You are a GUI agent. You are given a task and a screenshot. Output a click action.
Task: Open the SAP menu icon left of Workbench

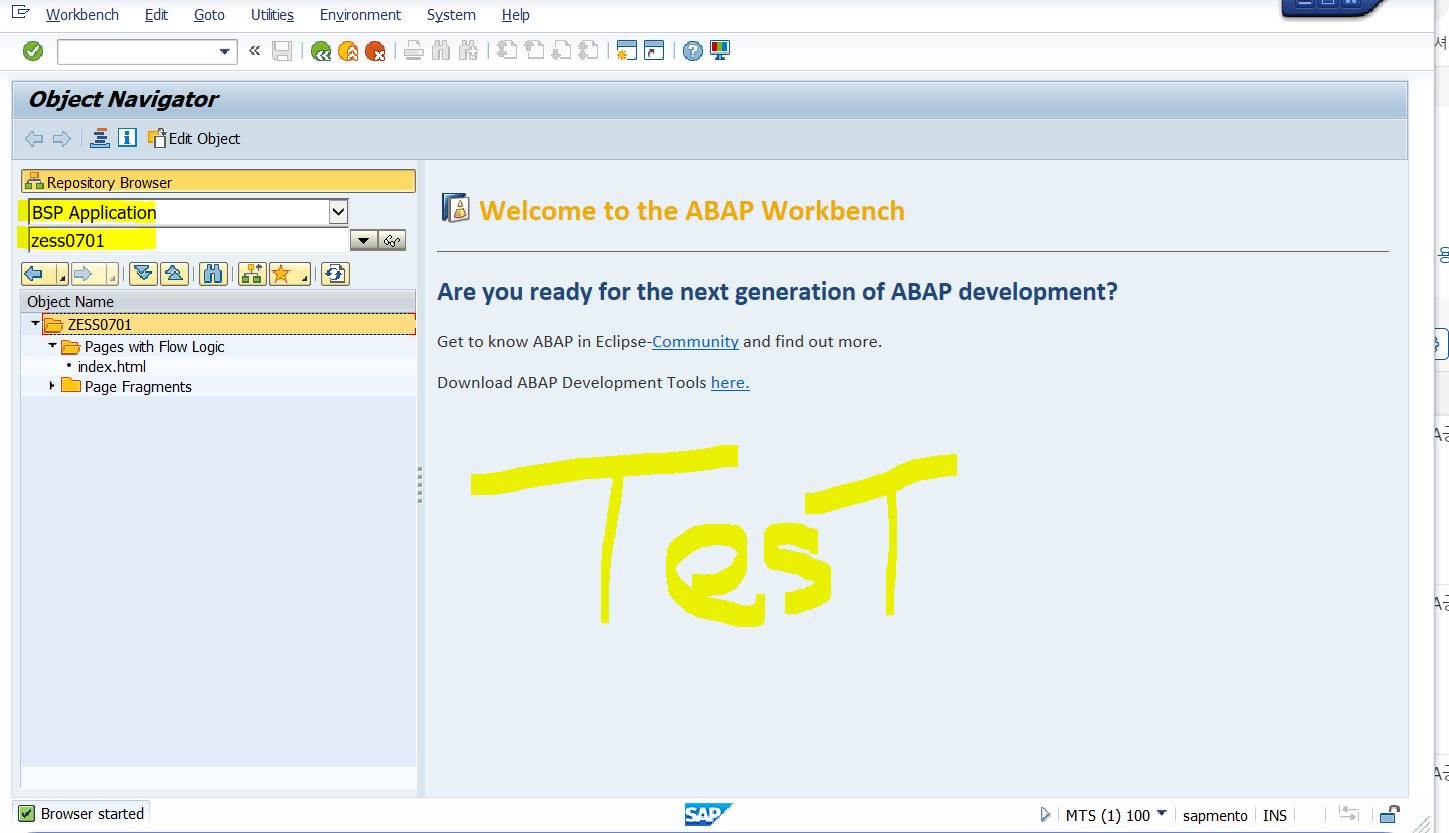pos(20,13)
